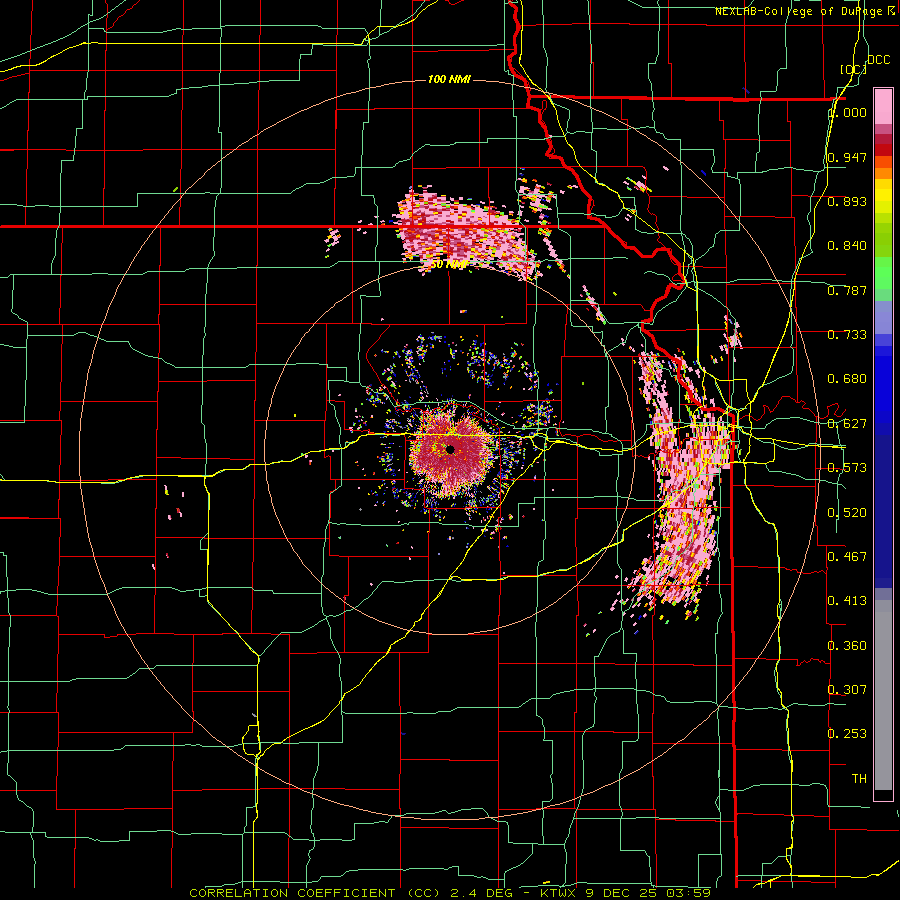Select the 0.307 scale value

(847, 690)
